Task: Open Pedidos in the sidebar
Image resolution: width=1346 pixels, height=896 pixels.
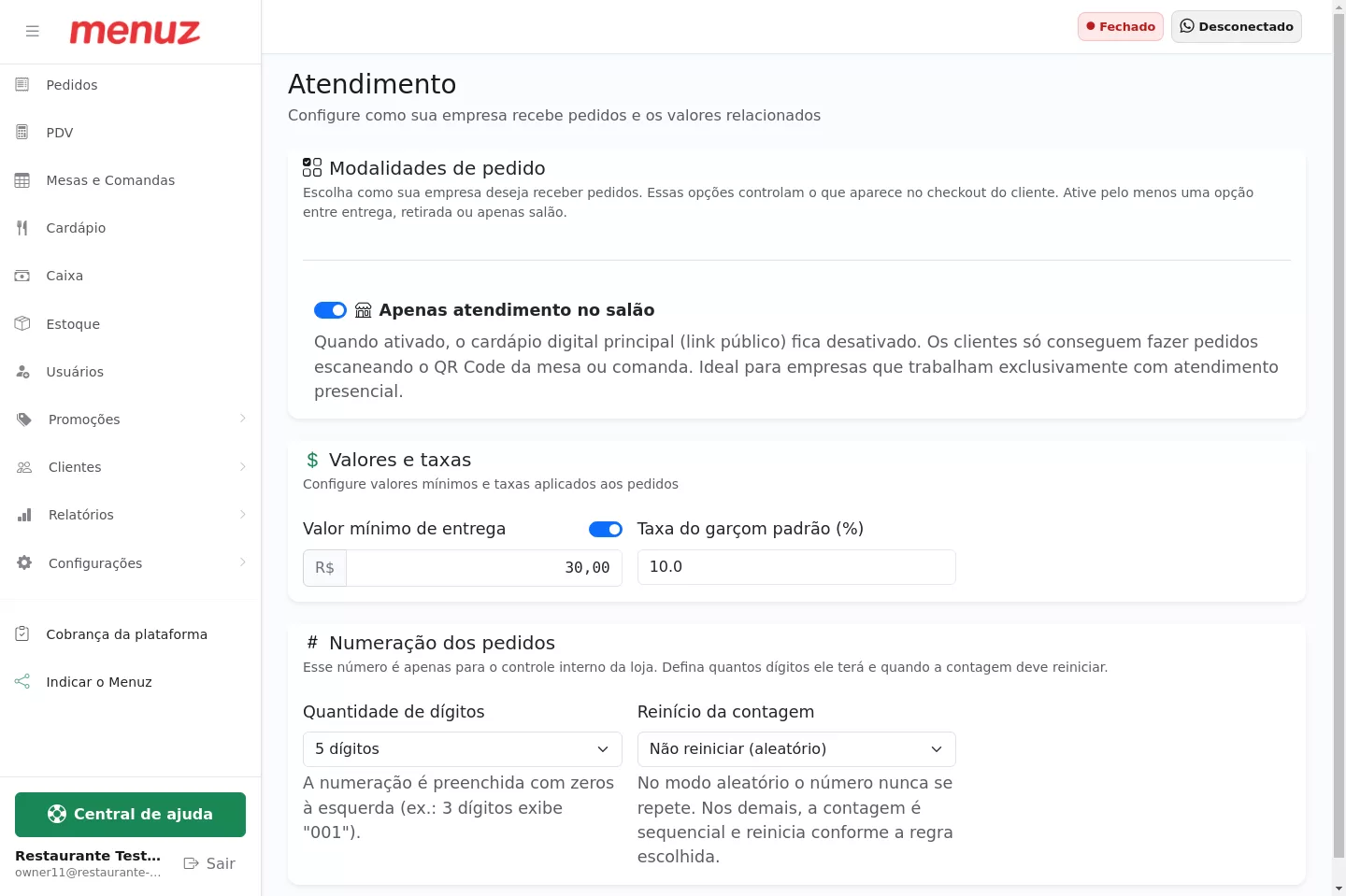Action: click(x=130, y=85)
